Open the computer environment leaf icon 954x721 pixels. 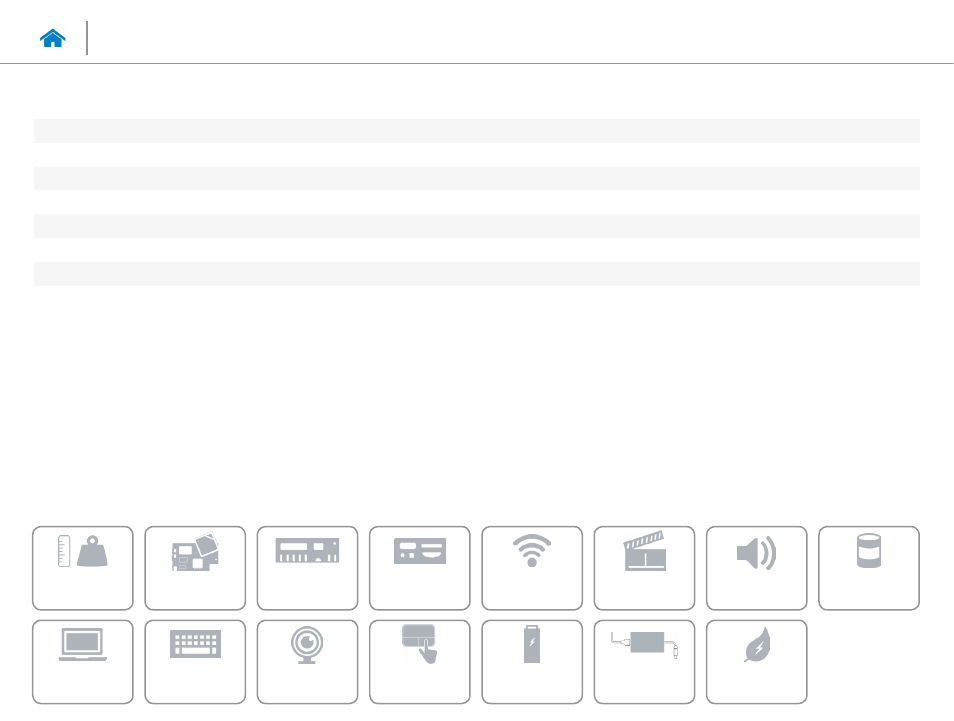click(755, 661)
